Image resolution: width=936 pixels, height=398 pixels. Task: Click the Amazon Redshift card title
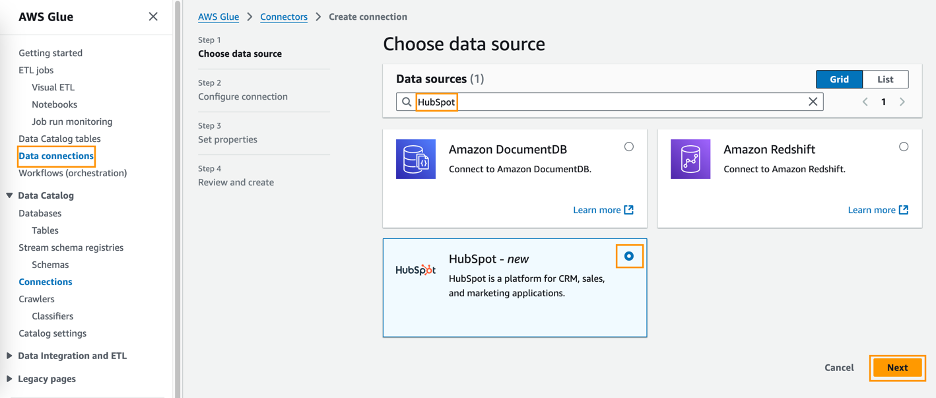(769, 149)
